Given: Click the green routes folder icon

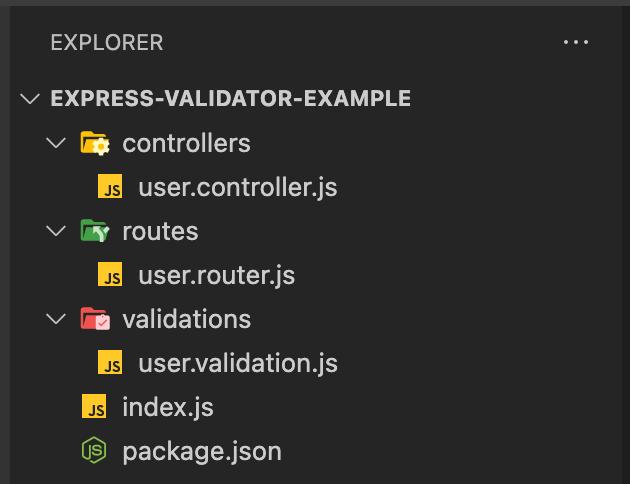Looking at the screenshot, I should [95, 231].
